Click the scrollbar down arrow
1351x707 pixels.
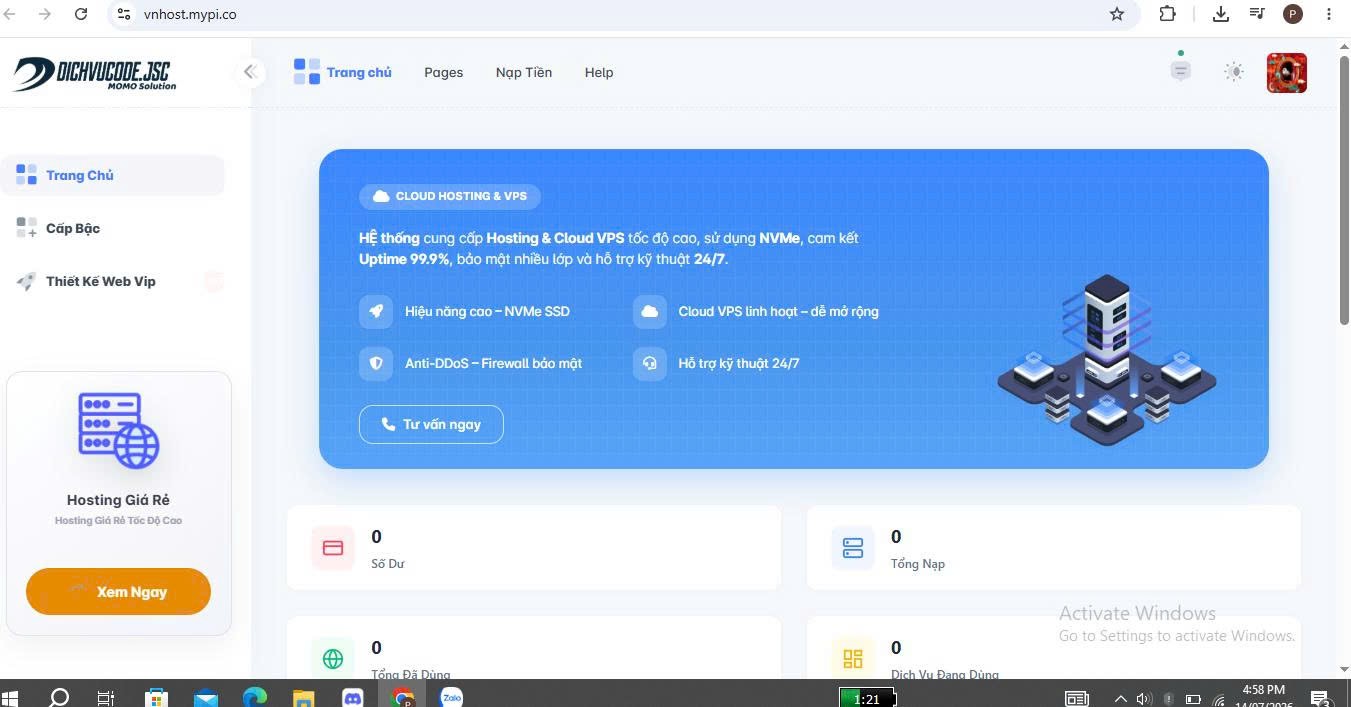click(x=1344, y=670)
